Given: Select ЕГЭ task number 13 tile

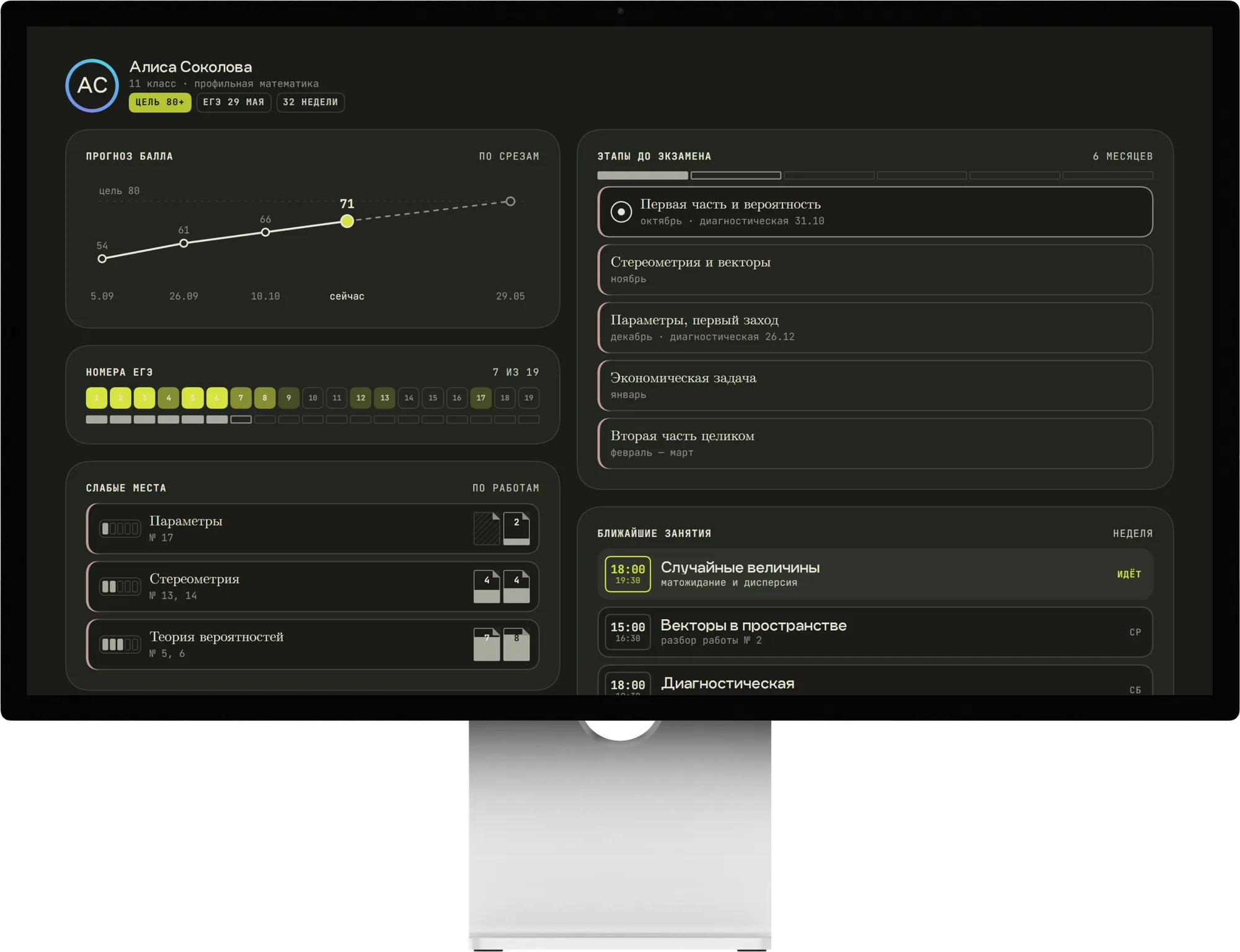Looking at the screenshot, I should 385,398.
